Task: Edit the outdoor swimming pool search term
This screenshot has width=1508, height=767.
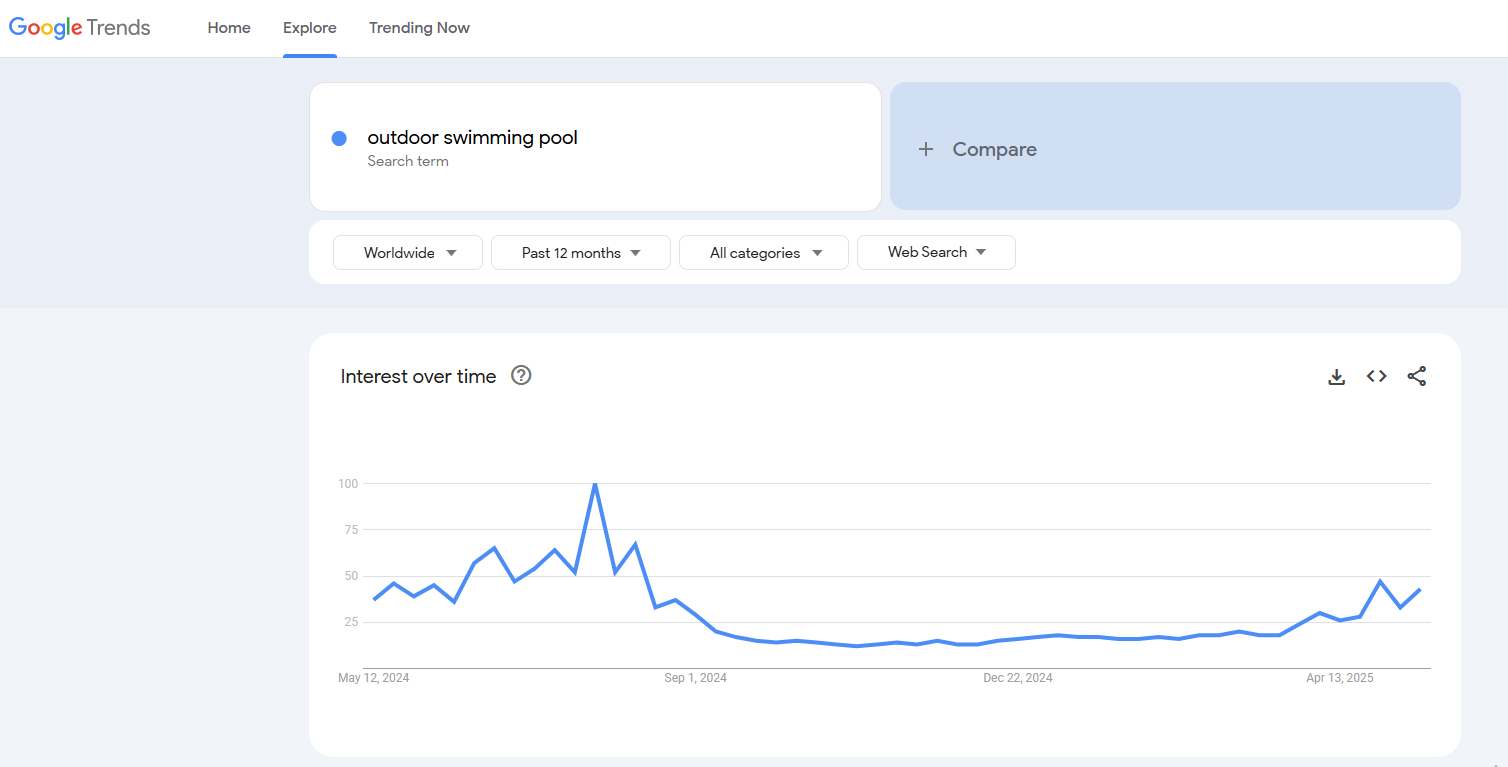Action: click(473, 138)
